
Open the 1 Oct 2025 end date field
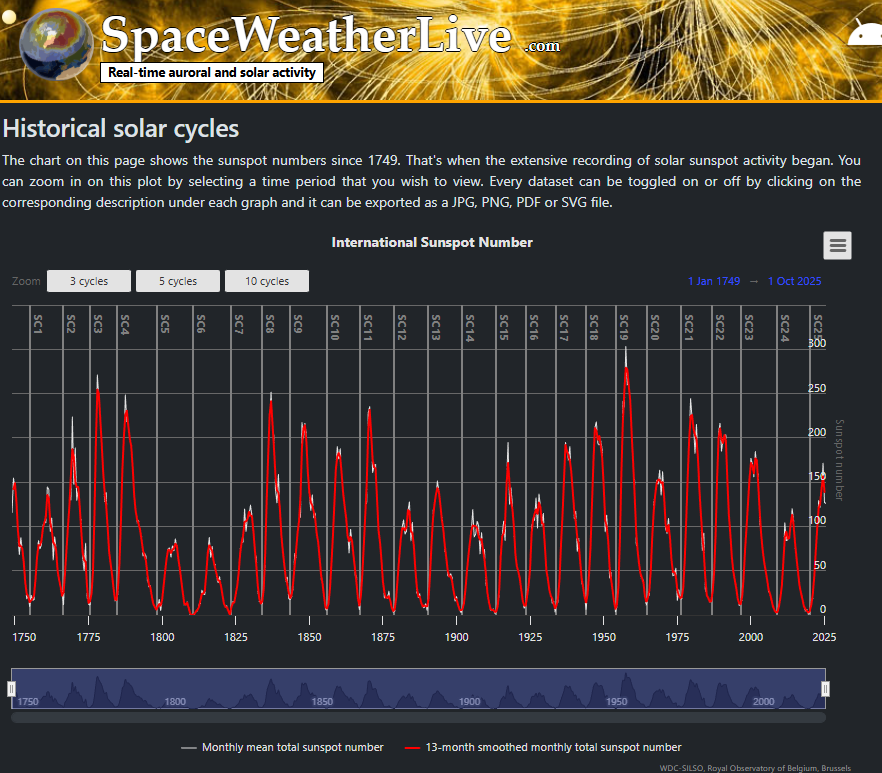coord(794,281)
